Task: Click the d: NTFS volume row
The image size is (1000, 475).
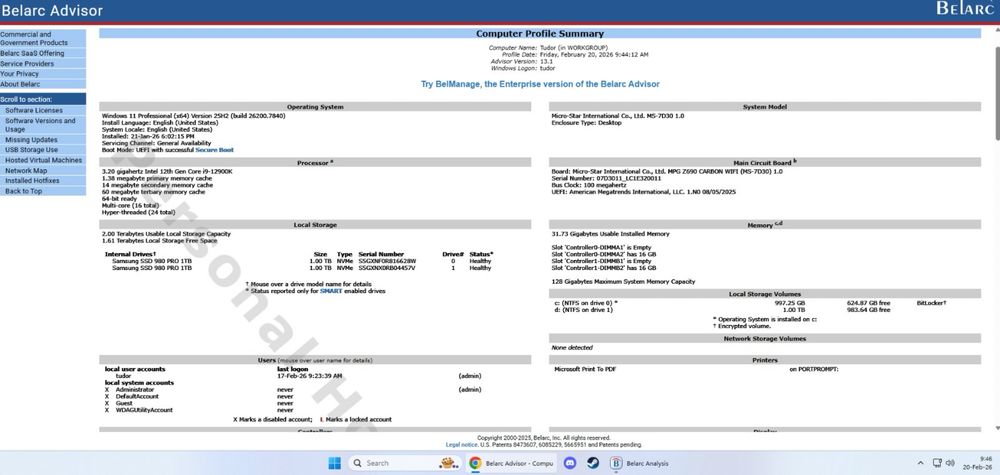Action: 723,310
